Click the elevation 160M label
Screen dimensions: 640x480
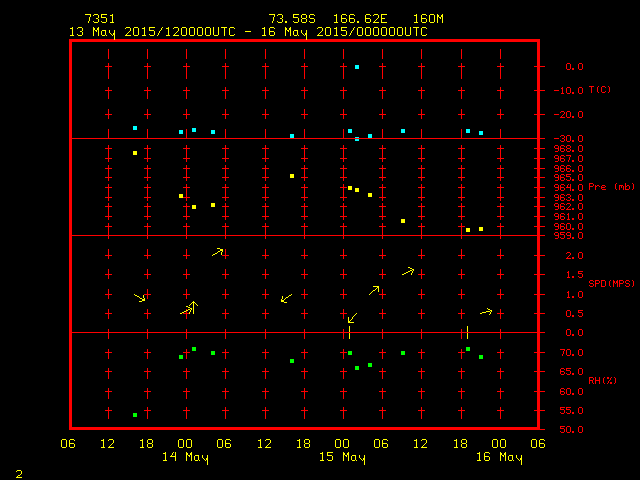pyautogui.click(x=427, y=19)
